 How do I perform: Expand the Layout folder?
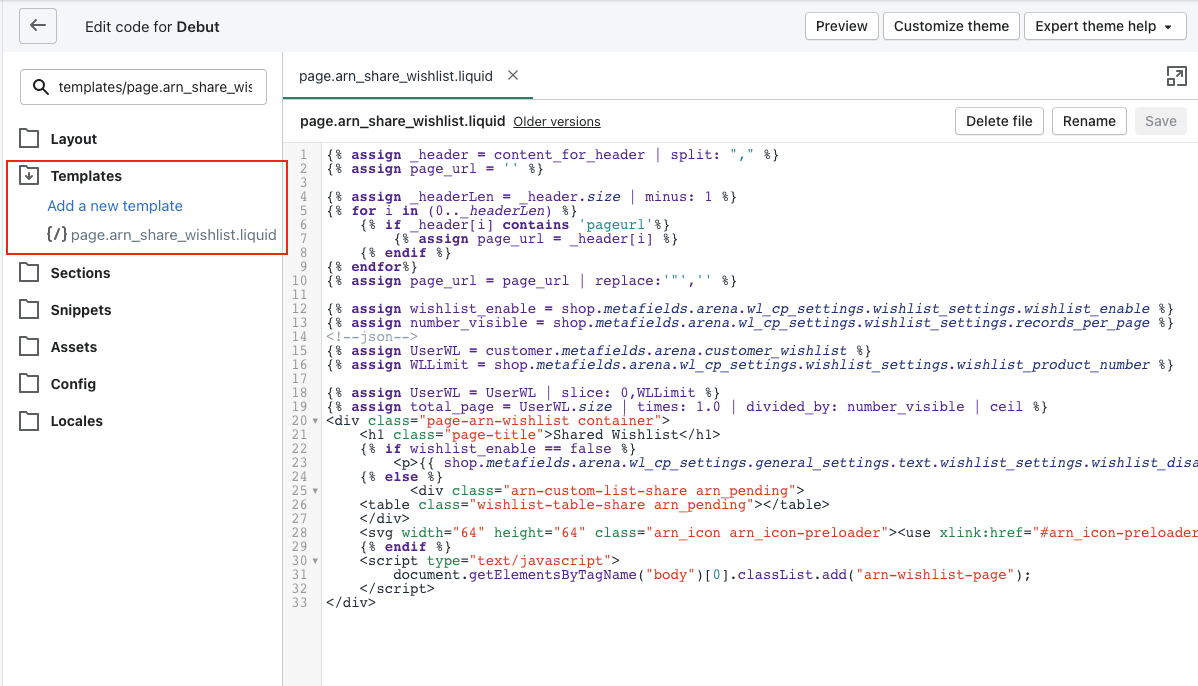[x=73, y=139]
